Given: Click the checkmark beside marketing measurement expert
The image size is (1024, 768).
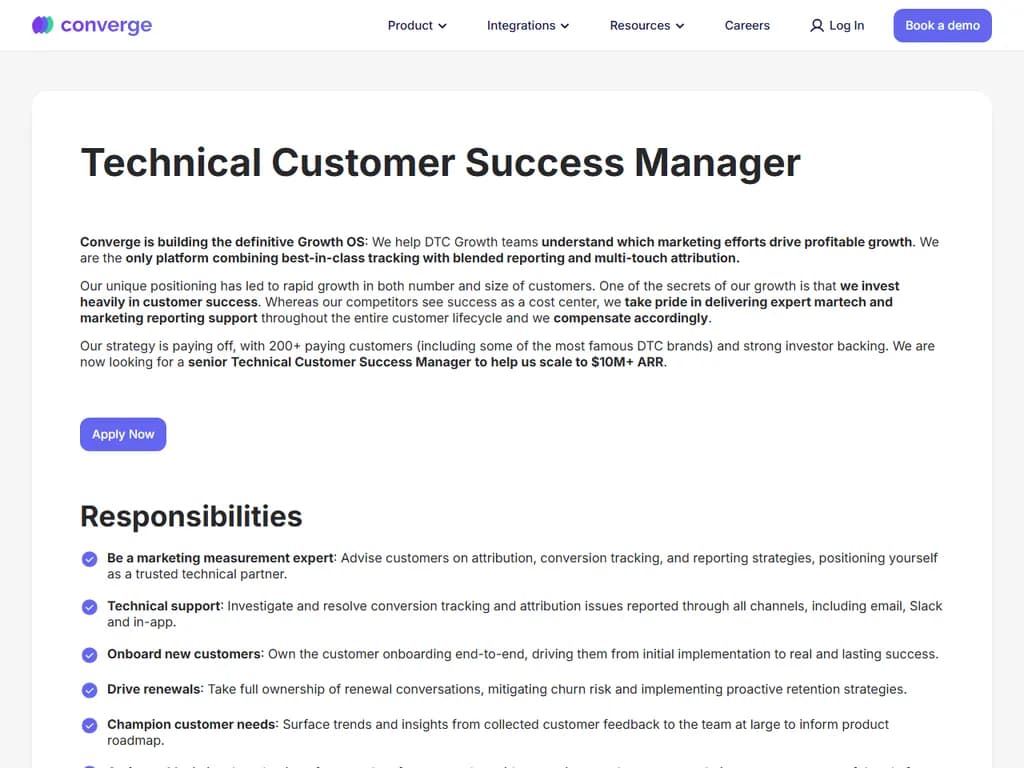Looking at the screenshot, I should (89, 559).
